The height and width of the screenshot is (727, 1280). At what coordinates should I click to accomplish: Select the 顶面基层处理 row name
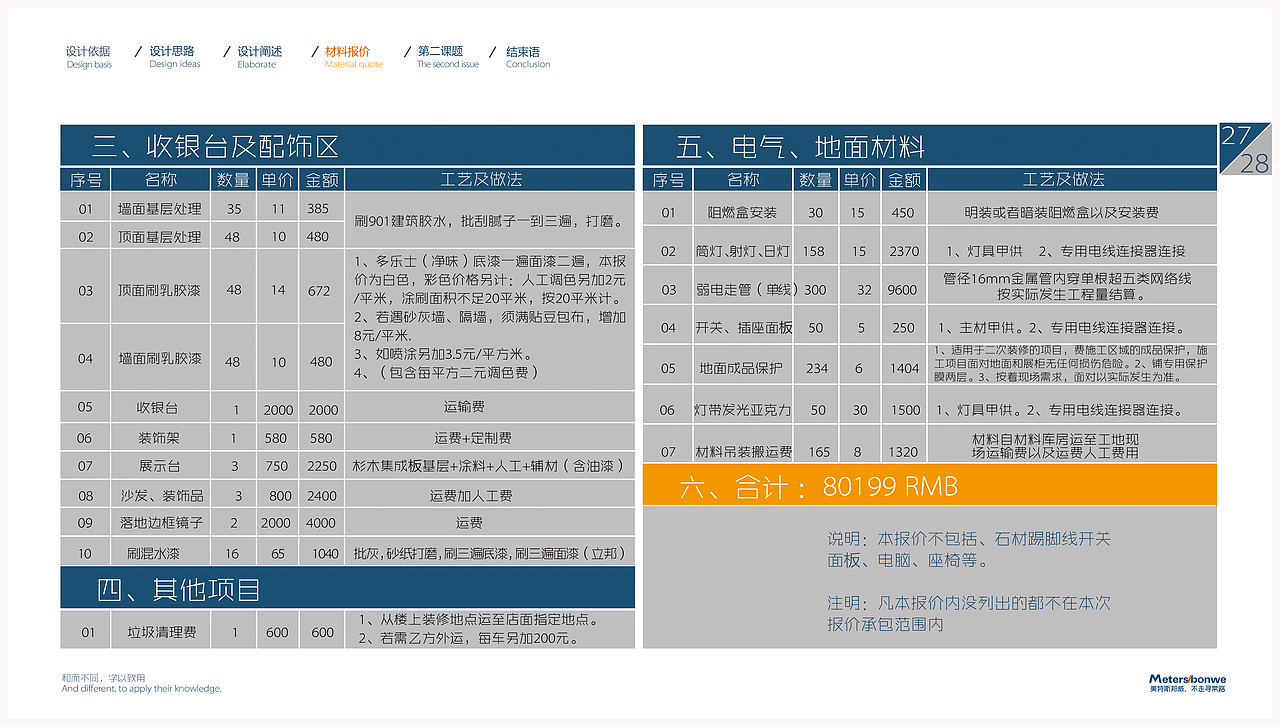(x=160, y=237)
